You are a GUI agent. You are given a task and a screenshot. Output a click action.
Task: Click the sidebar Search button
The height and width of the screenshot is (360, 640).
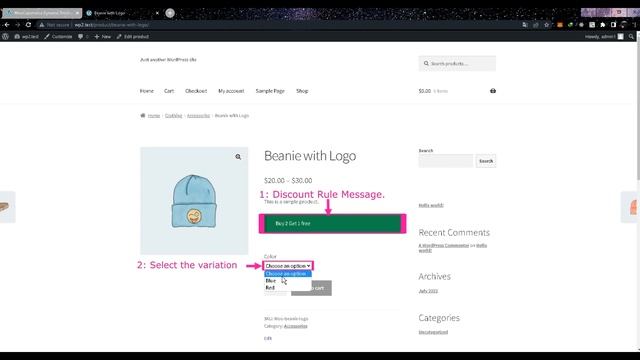[486, 161]
